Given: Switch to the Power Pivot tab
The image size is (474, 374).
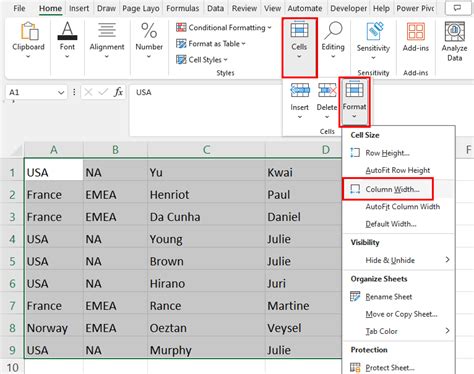Looking at the screenshot, I should [415, 8].
